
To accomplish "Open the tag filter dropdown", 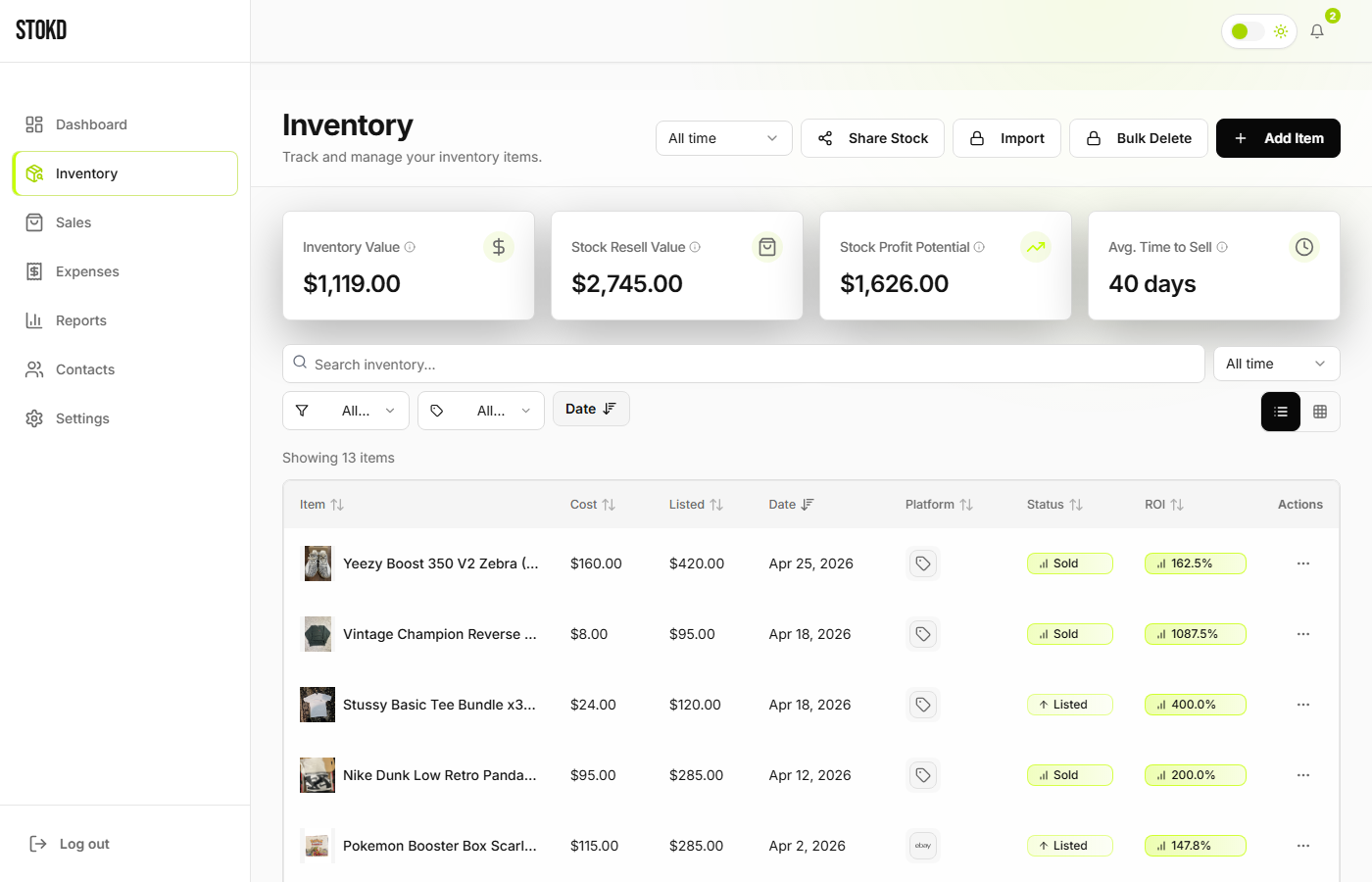I will (481, 411).
